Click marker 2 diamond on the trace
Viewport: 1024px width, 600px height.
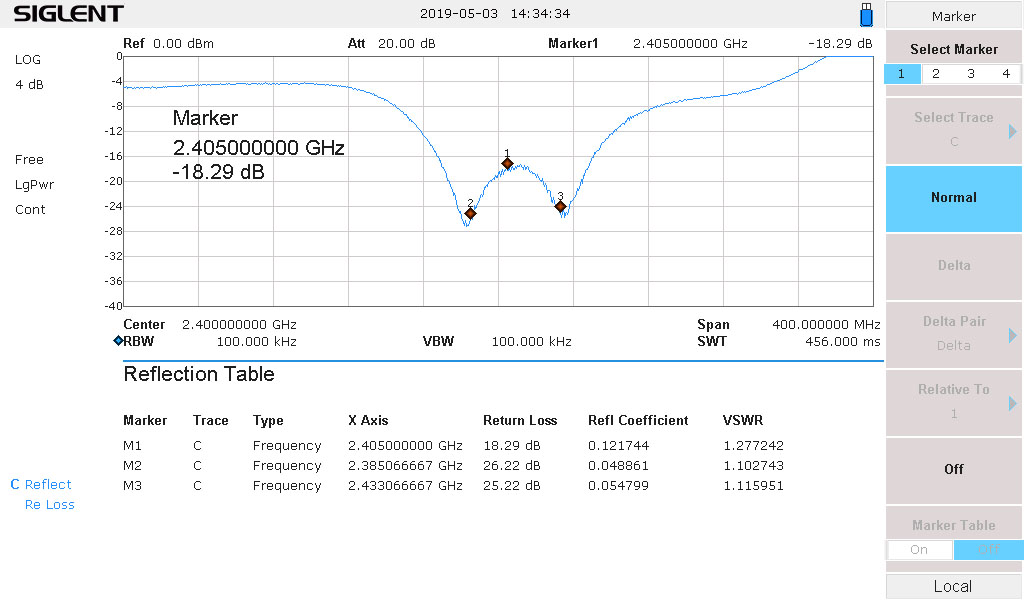point(470,213)
